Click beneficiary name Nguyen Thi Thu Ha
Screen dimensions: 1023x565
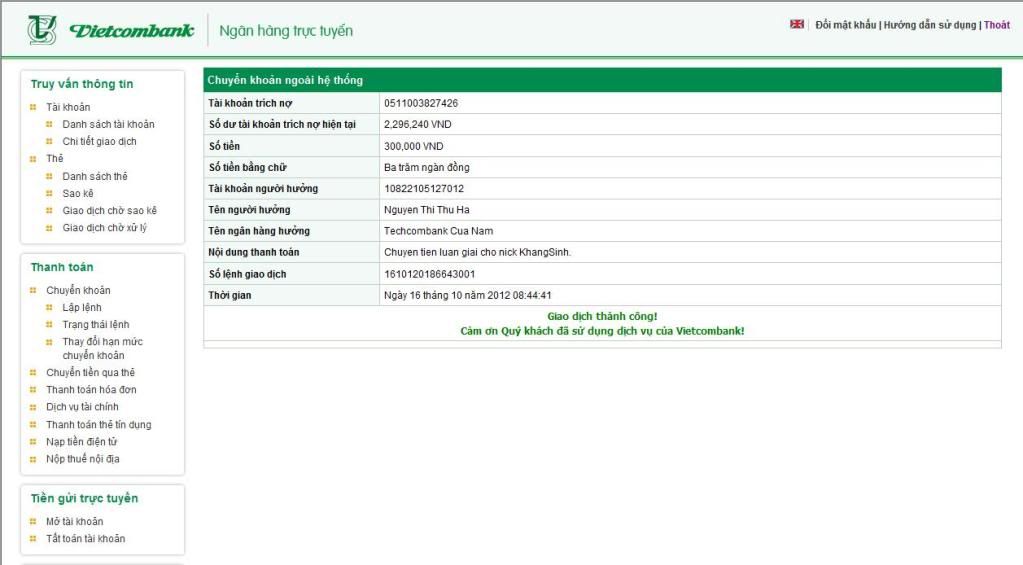[427, 210]
